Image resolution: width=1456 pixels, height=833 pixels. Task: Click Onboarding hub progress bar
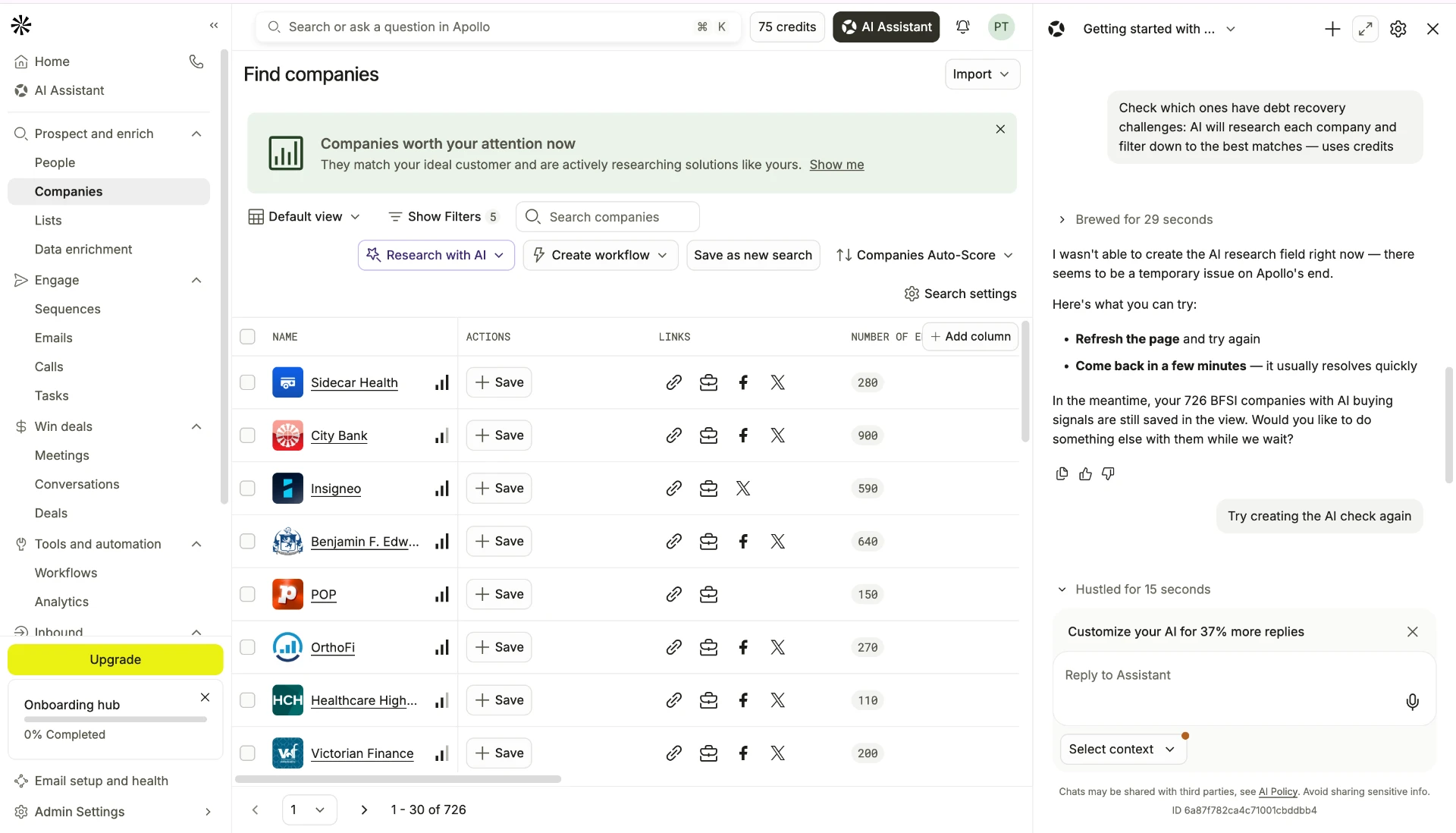[x=115, y=719]
